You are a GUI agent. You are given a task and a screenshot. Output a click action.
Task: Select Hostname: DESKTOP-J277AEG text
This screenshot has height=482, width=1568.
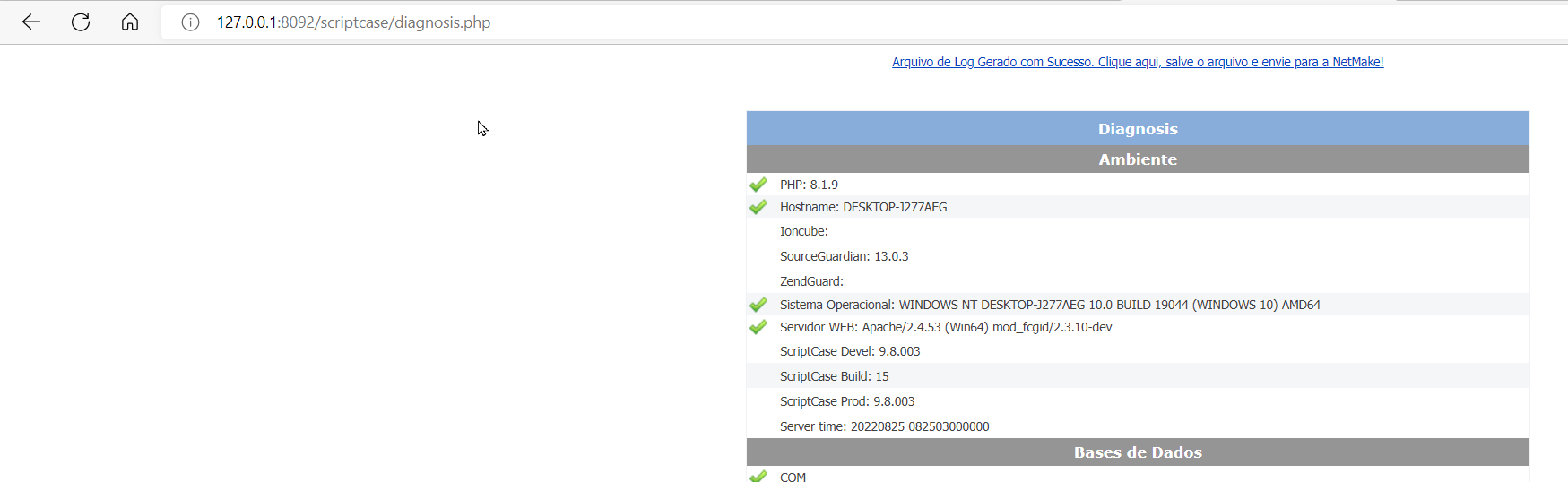(x=863, y=207)
